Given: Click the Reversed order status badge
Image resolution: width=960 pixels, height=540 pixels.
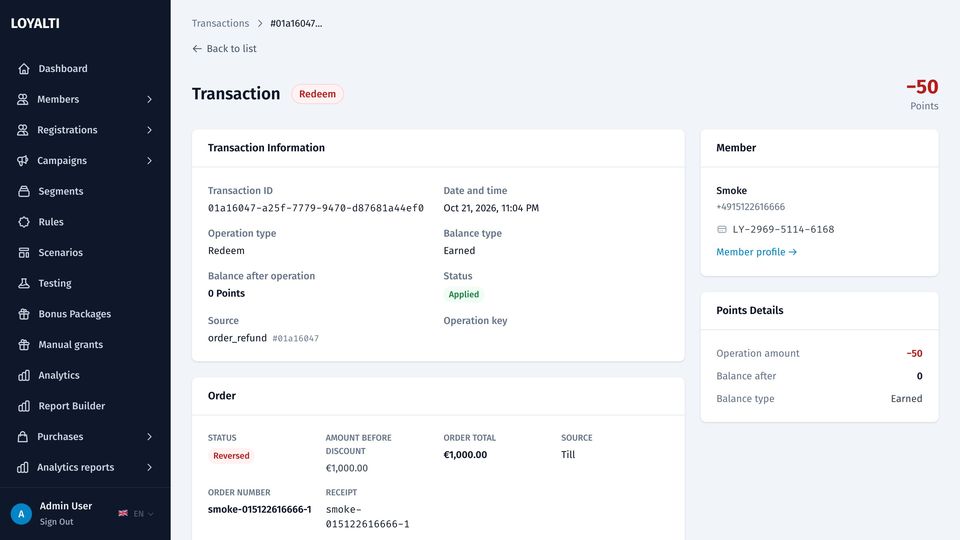Looking at the screenshot, I should 231,456.
